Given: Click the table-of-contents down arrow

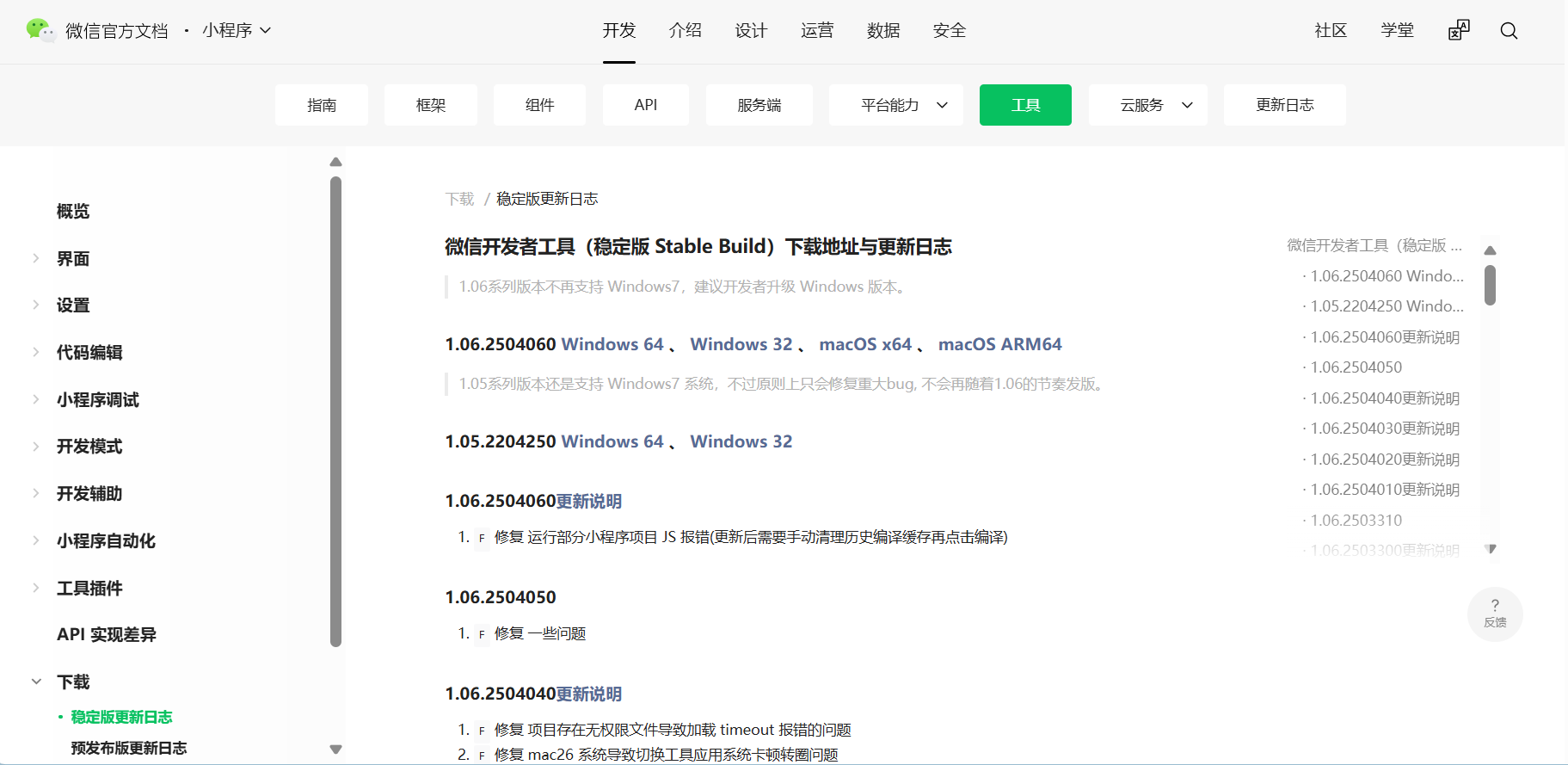Looking at the screenshot, I should 1491,548.
